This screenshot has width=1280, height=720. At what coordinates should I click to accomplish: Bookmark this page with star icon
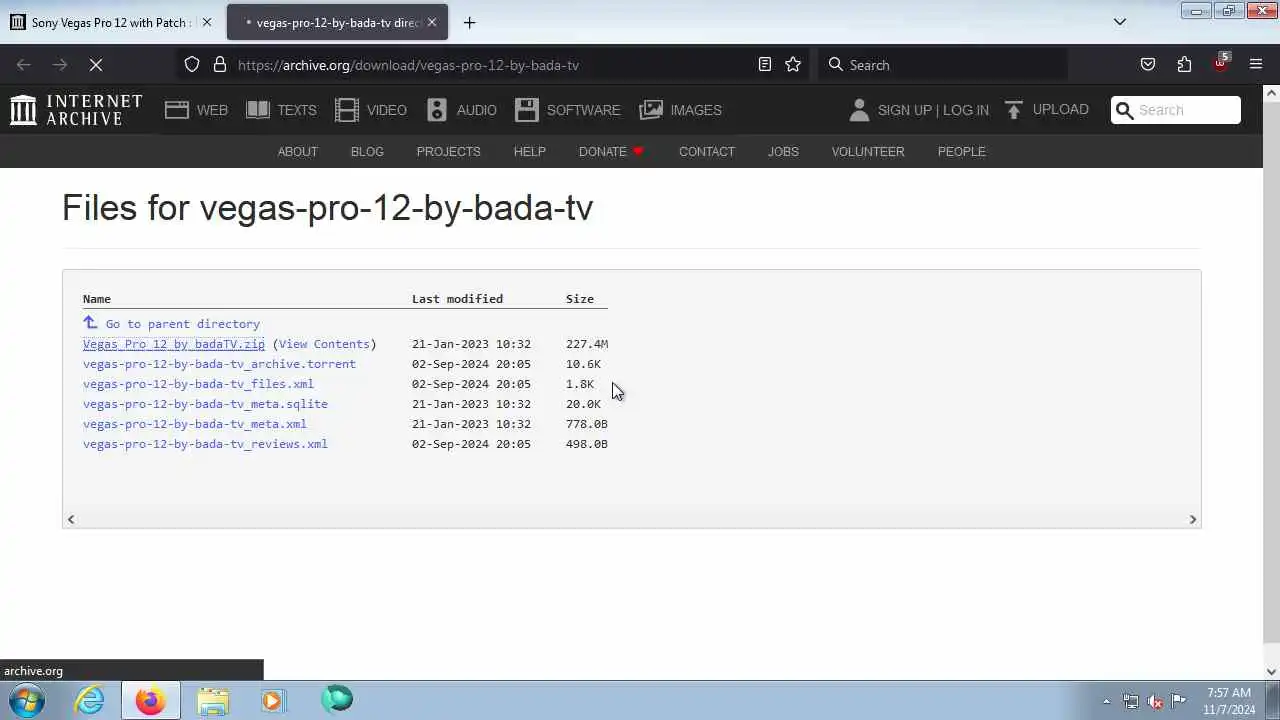(x=793, y=65)
